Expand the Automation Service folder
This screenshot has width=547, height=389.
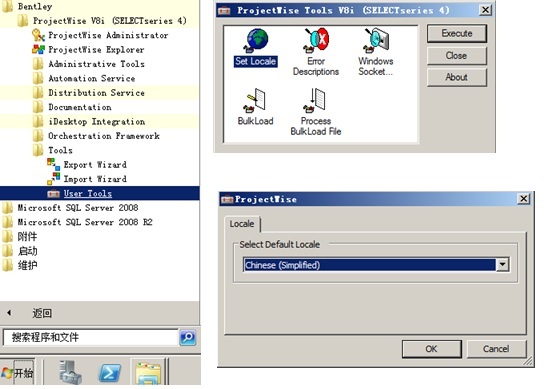[x=84, y=78]
